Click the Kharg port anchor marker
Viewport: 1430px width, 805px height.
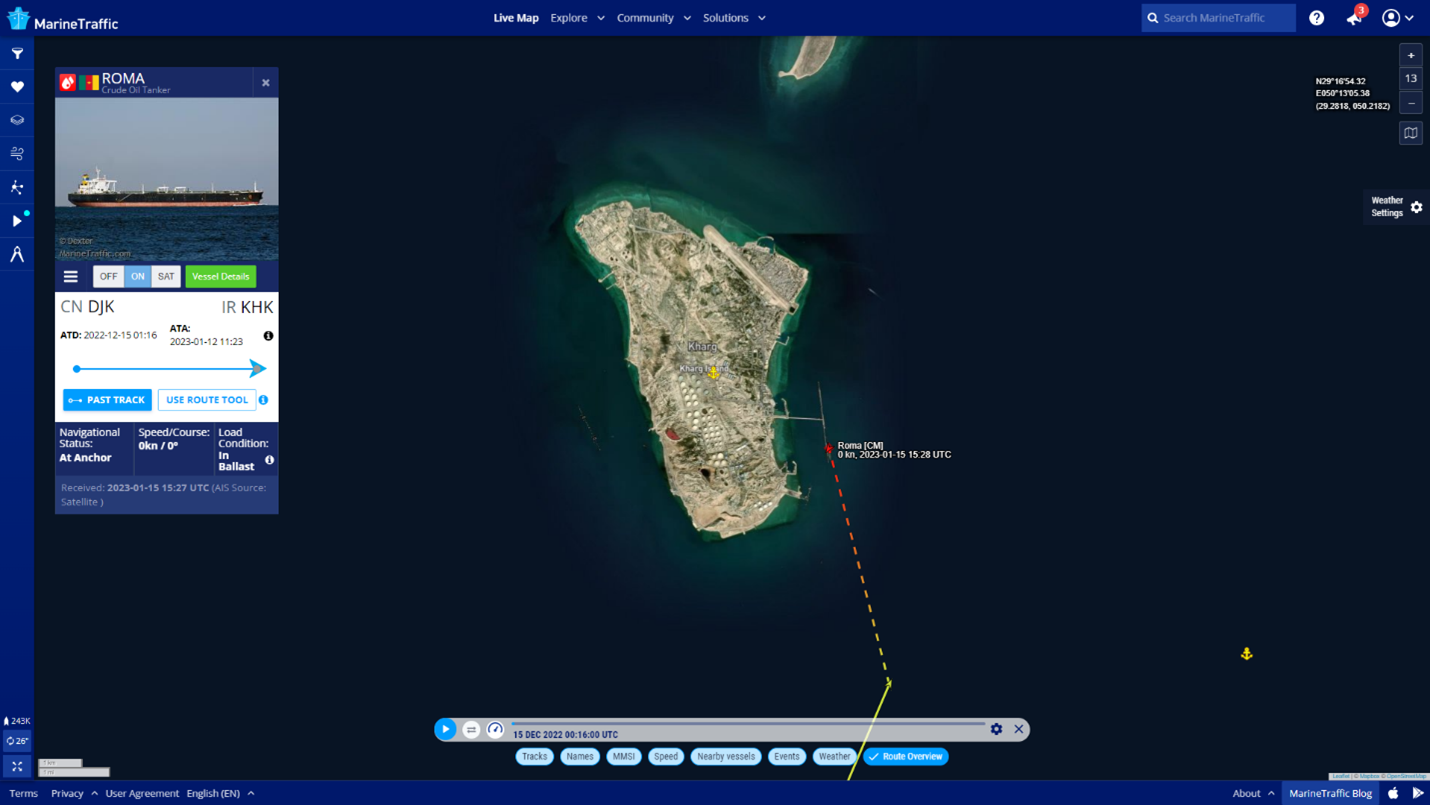[x=714, y=373]
